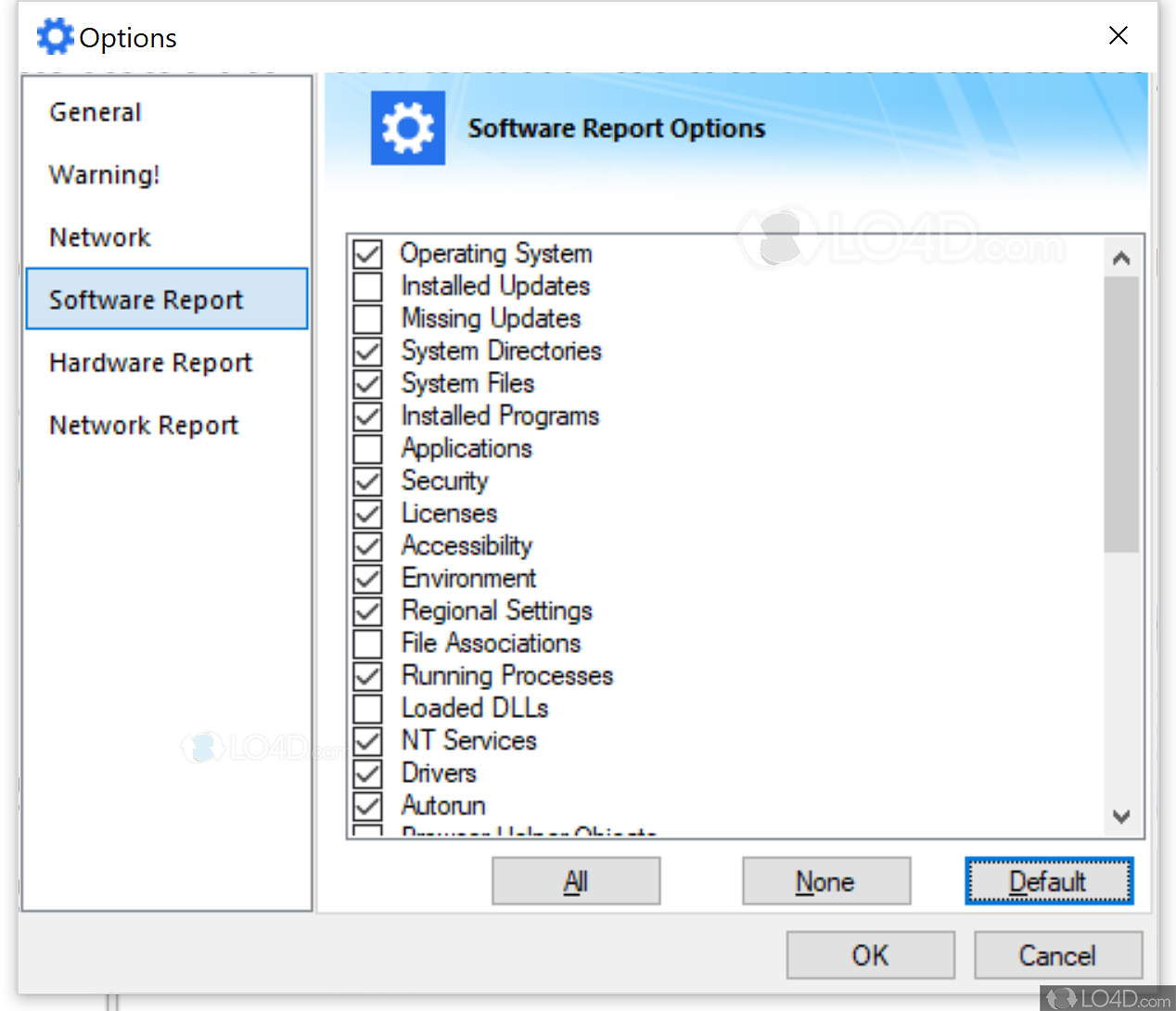The image size is (1176, 1011).
Task: Uncheck the Drivers checkbox
Action: [367, 773]
